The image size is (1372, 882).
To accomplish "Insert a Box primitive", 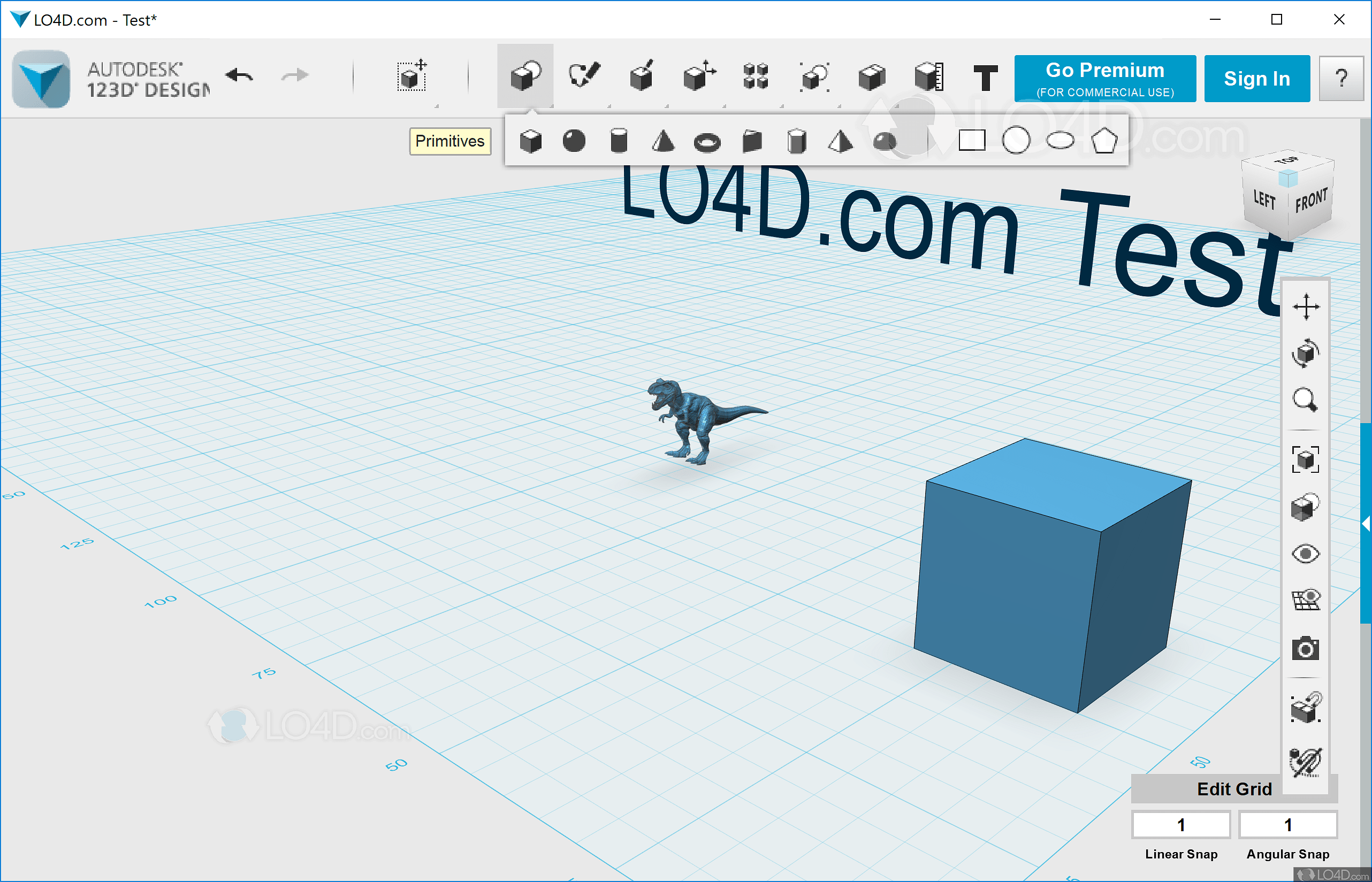I will pos(530,141).
